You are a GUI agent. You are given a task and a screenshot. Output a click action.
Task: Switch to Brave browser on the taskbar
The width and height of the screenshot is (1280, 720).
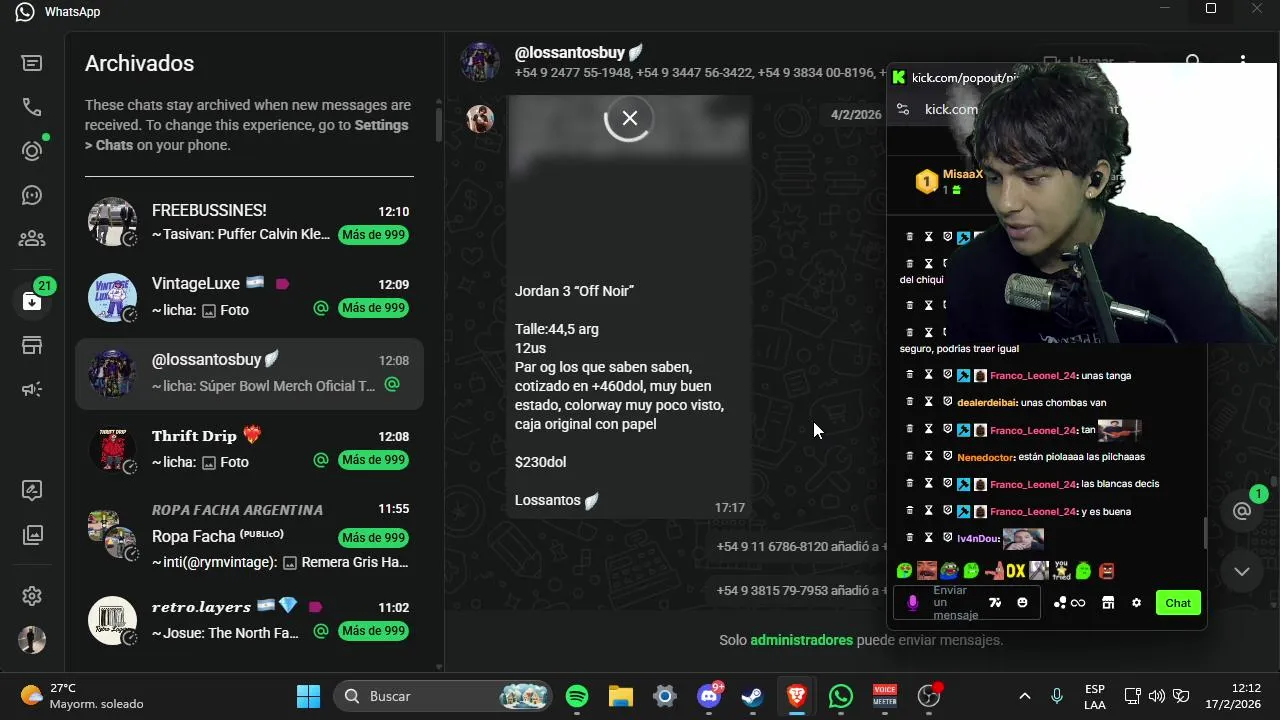pyautogui.click(x=797, y=696)
